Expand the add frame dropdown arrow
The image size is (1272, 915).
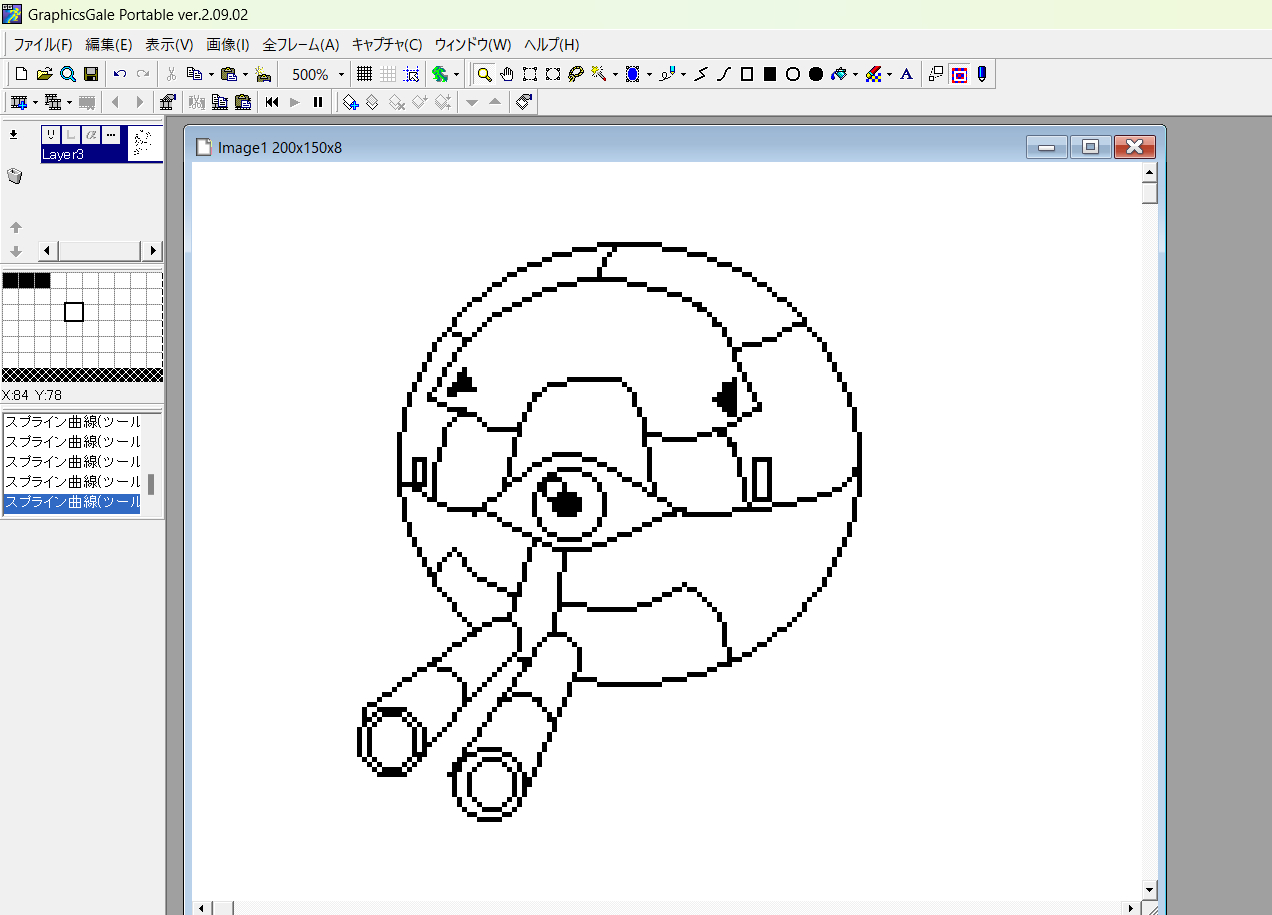[35, 102]
